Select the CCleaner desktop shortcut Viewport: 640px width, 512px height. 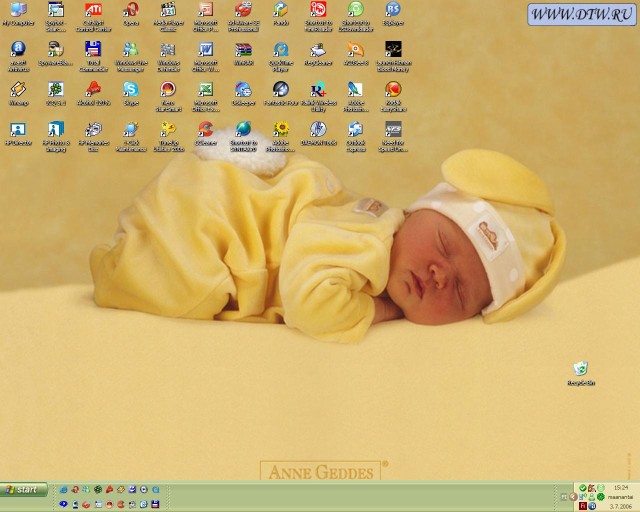point(206,133)
